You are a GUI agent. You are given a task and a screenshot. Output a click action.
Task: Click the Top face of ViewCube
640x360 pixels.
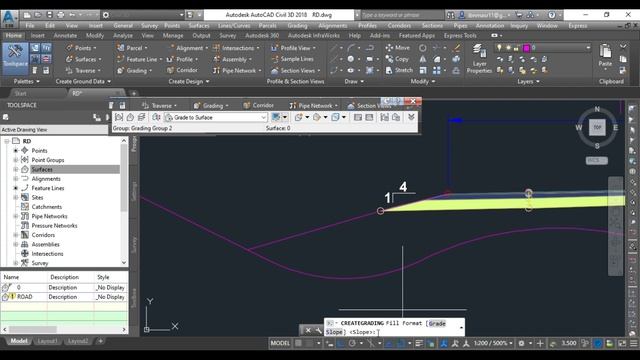(x=597, y=128)
